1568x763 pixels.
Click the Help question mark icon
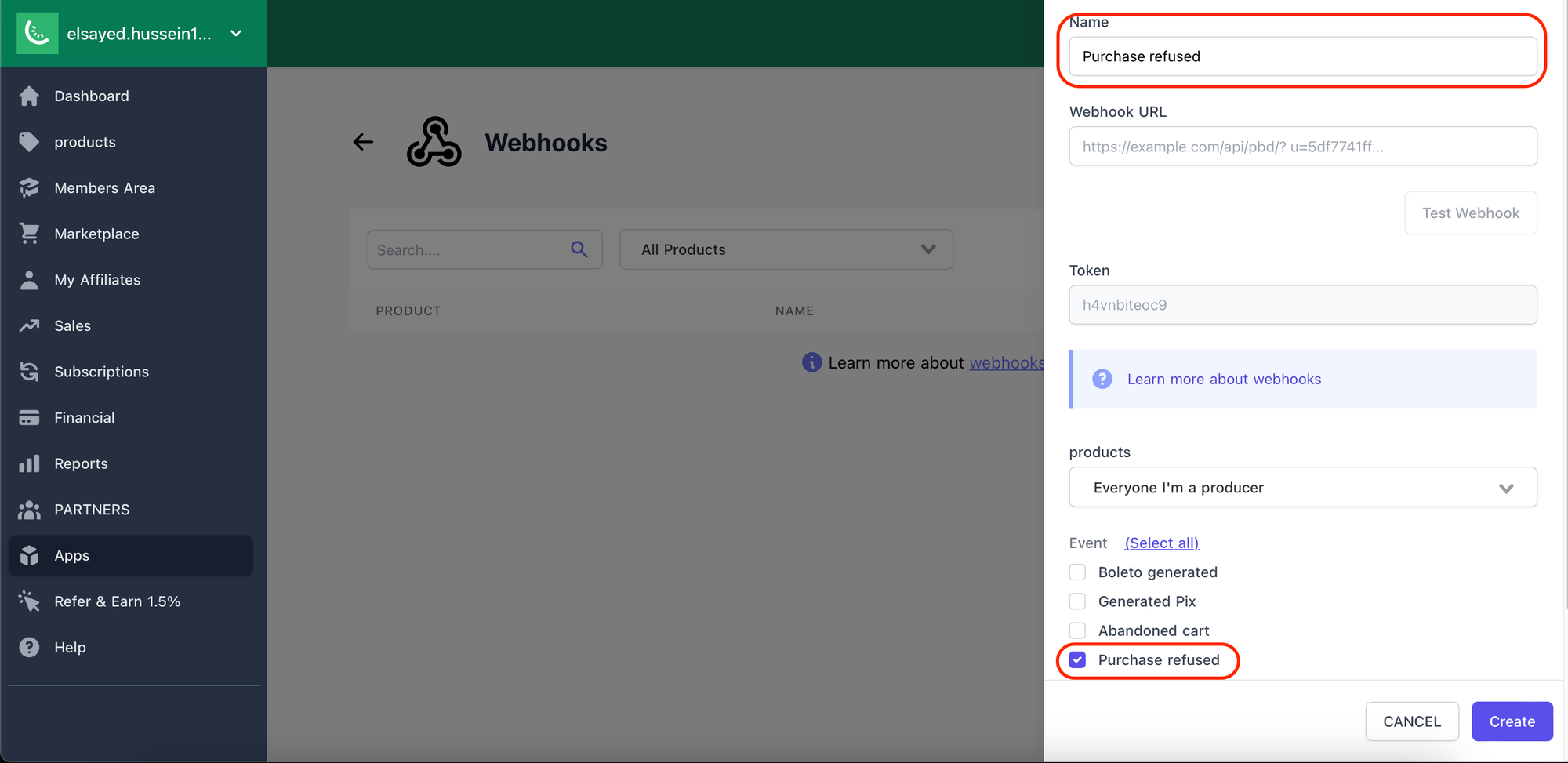30,647
